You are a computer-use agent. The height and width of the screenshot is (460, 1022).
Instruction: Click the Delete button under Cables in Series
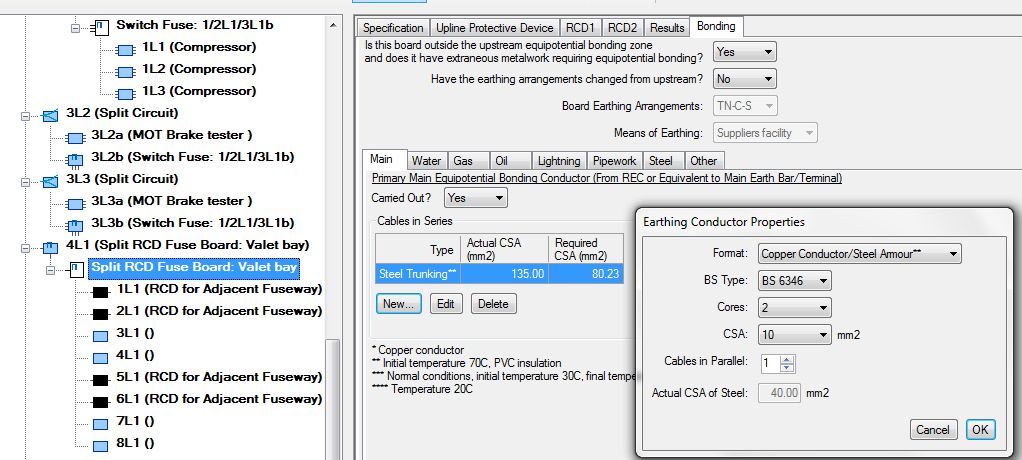pos(493,304)
